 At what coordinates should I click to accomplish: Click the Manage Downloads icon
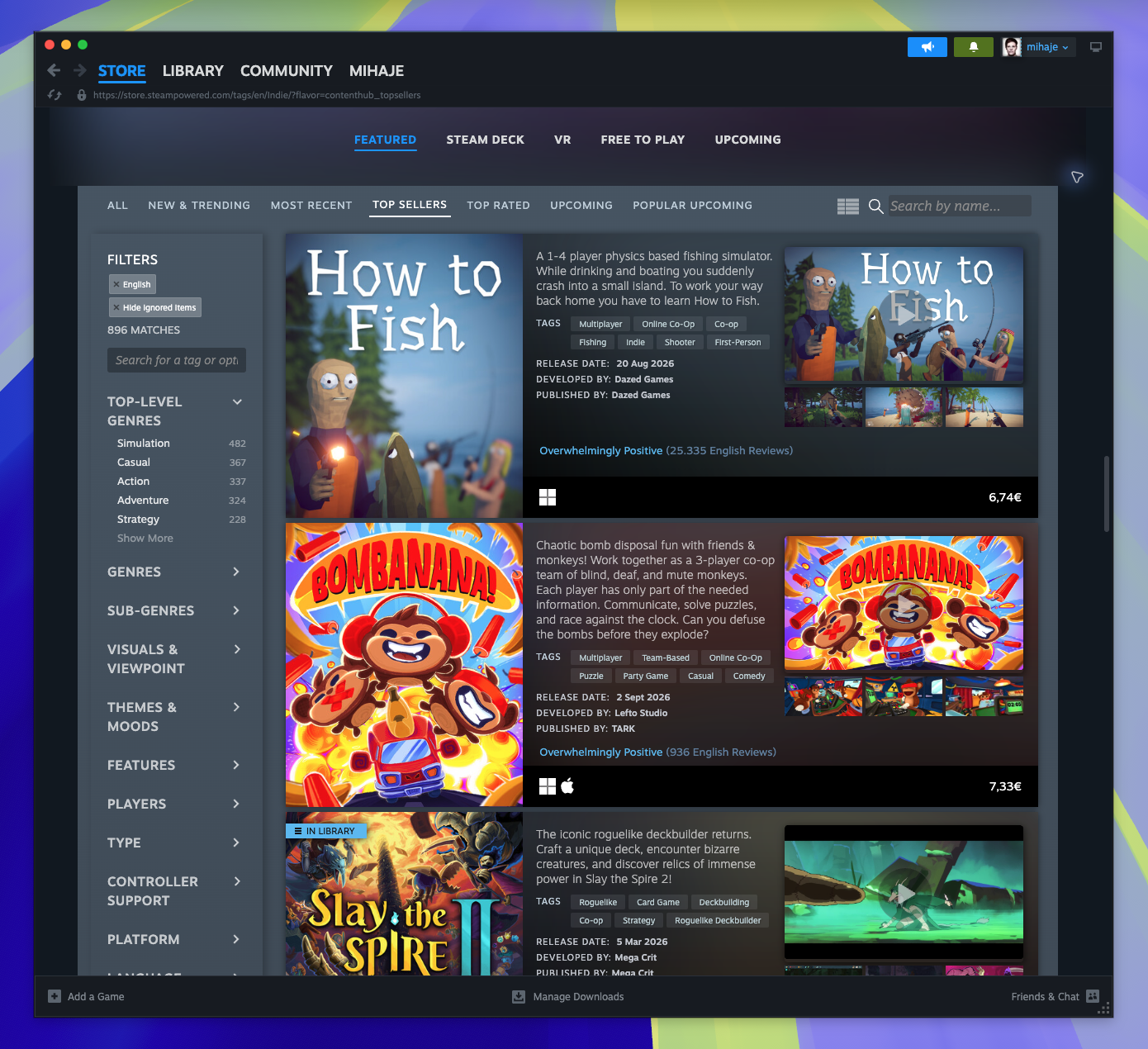coord(519,996)
